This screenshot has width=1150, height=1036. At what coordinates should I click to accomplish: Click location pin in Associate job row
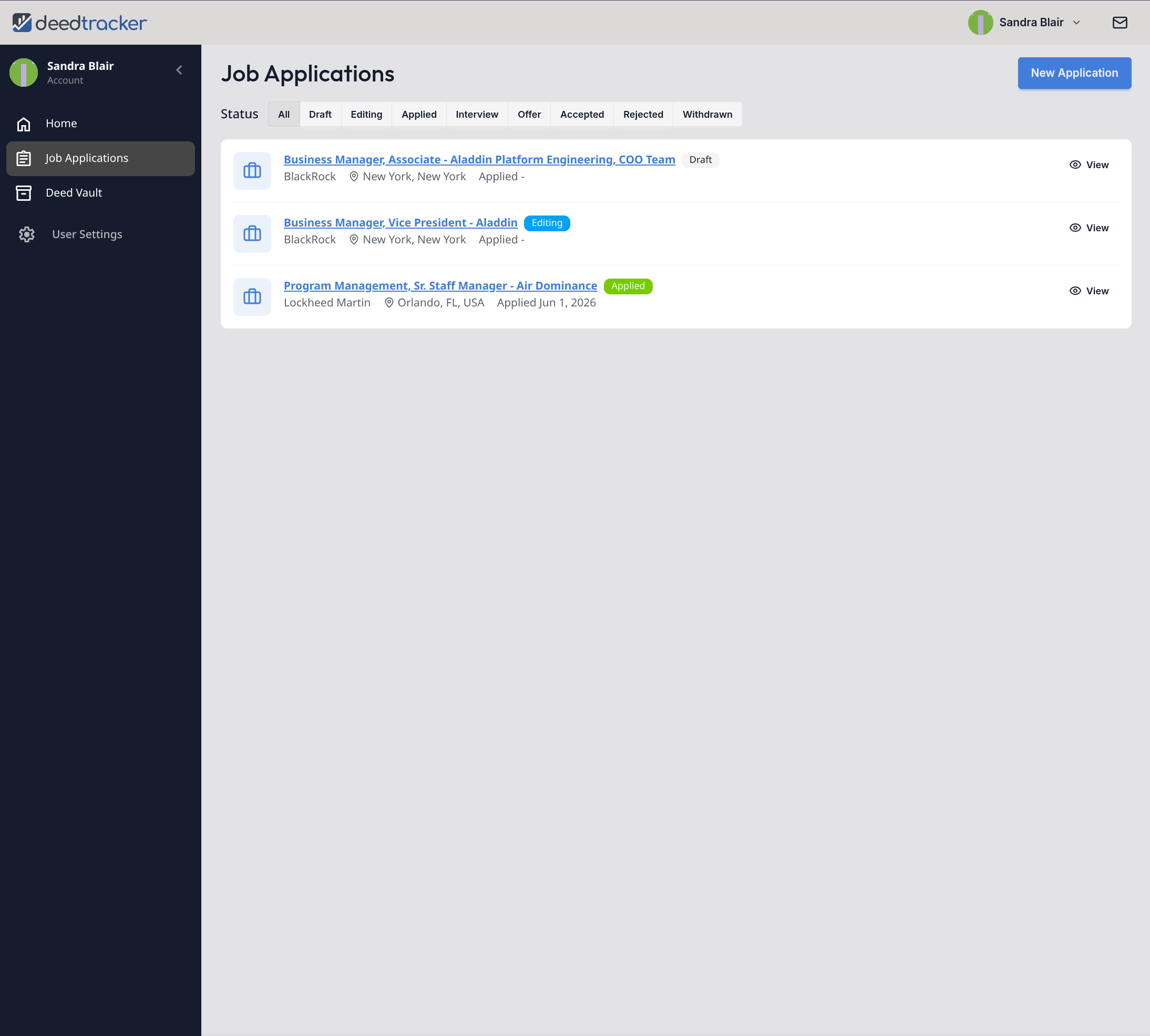point(354,177)
